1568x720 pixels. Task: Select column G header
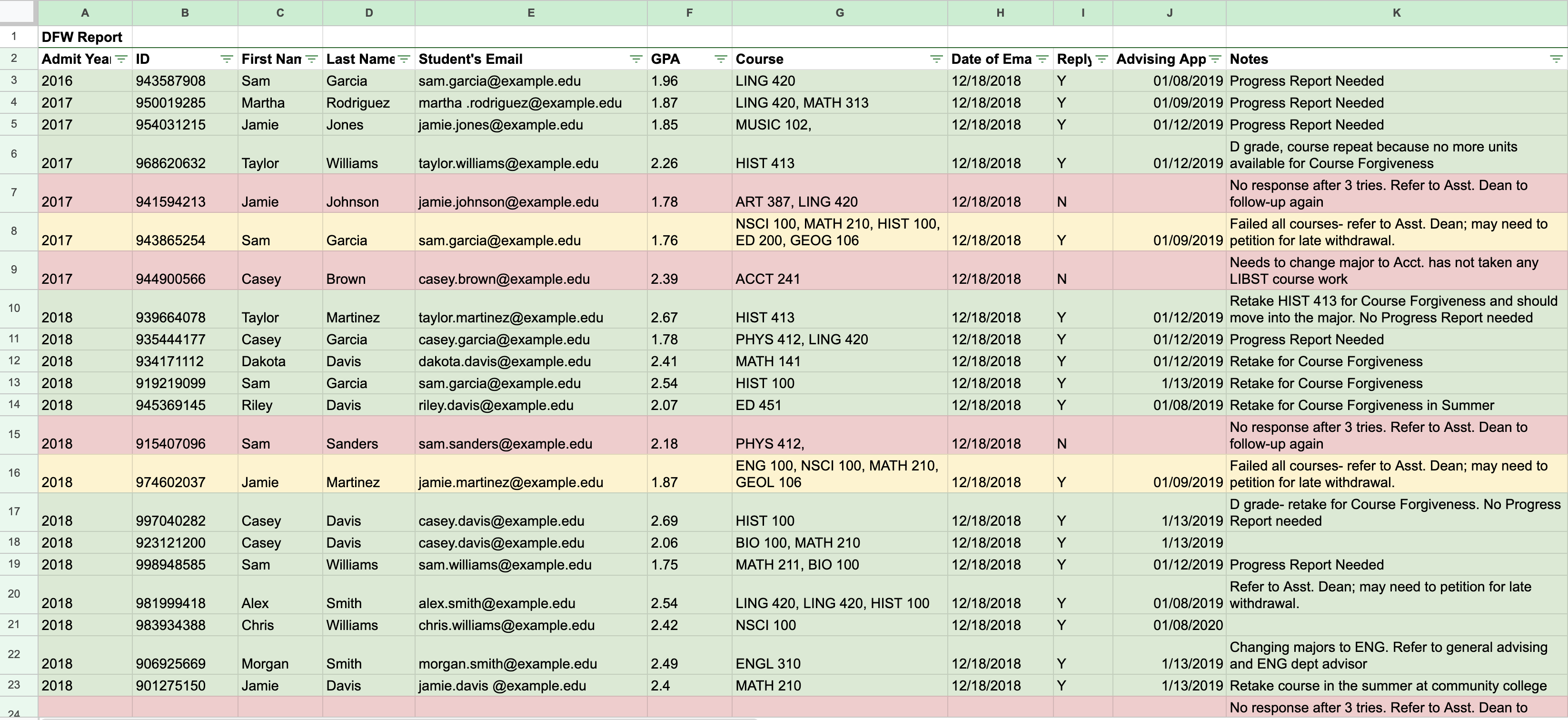coord(839,13)
